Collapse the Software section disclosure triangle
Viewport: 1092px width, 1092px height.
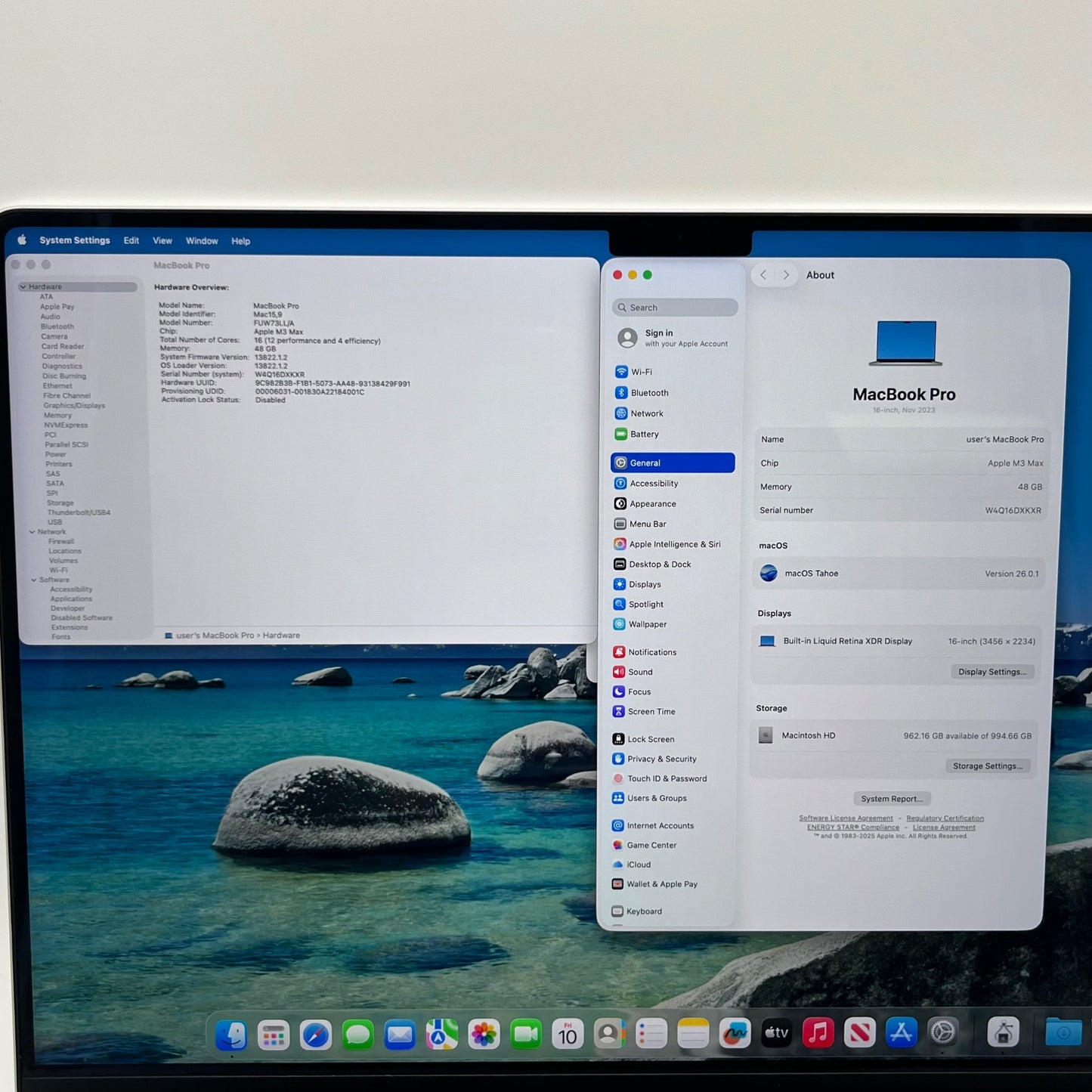tap(33, 580)
